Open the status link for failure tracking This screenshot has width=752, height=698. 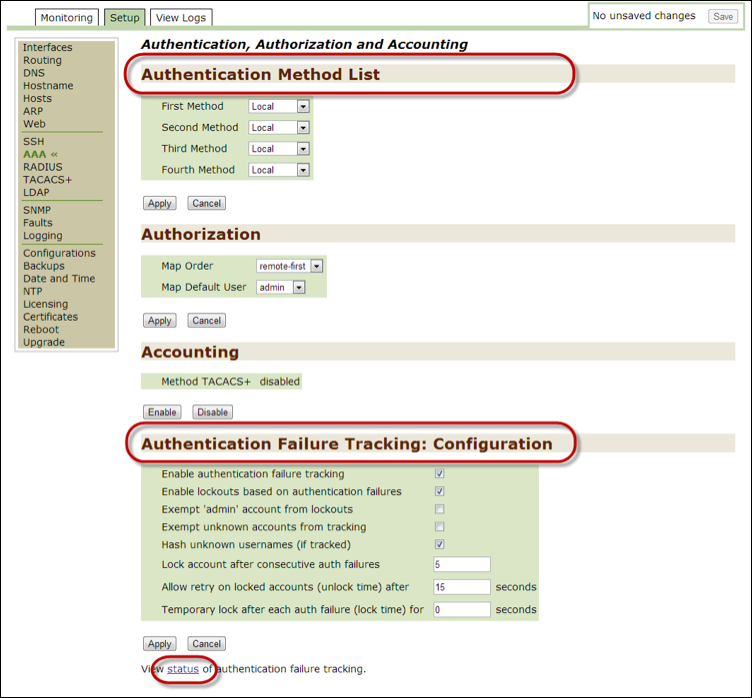click(182, 668)
